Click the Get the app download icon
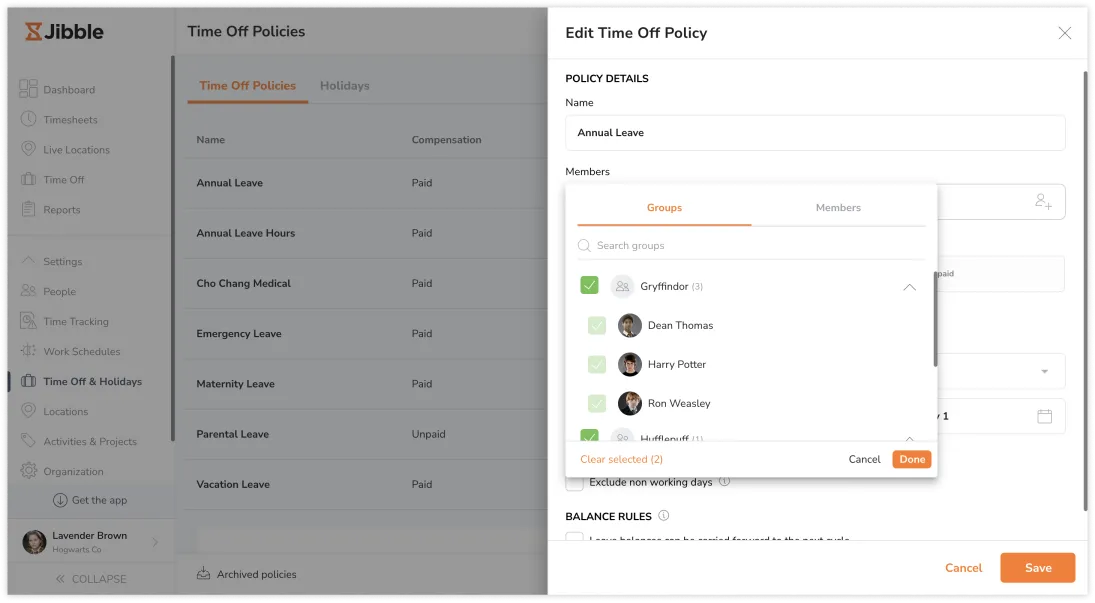 coord(60,500)
